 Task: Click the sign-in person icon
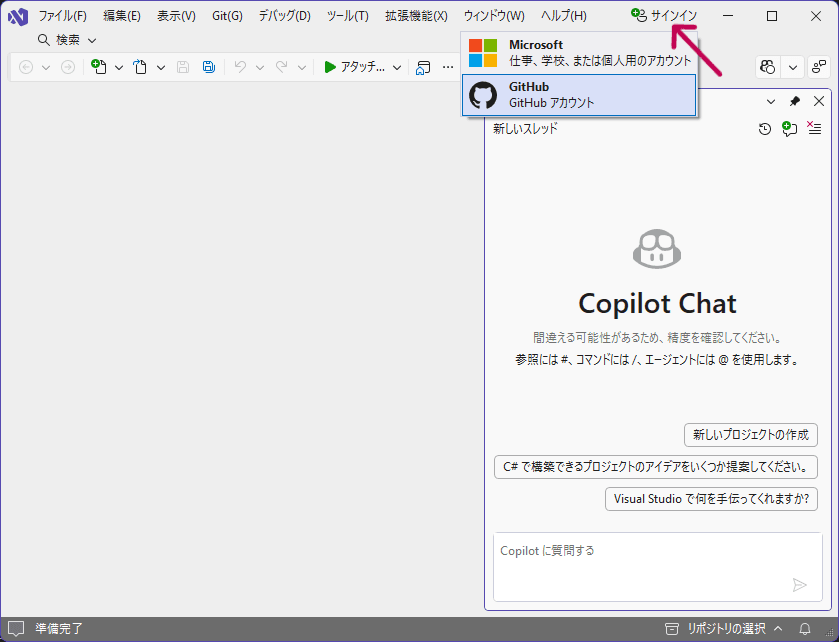(x=639, y=16)
